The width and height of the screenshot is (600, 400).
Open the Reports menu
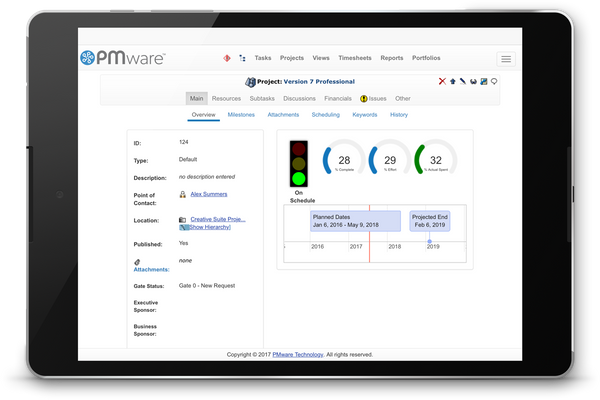tap(392, 58)
